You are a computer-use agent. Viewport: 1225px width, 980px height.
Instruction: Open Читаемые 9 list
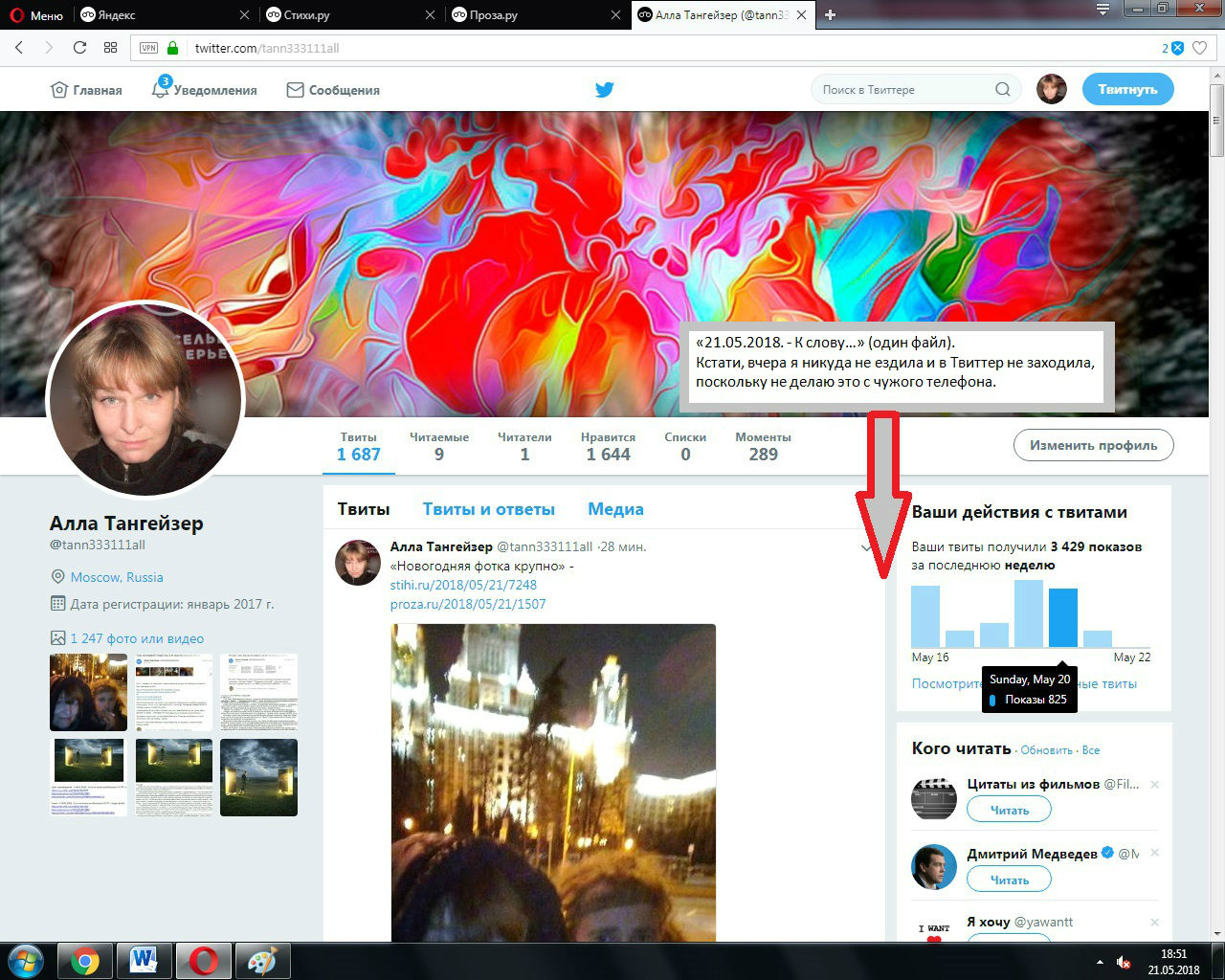[439, 447]
